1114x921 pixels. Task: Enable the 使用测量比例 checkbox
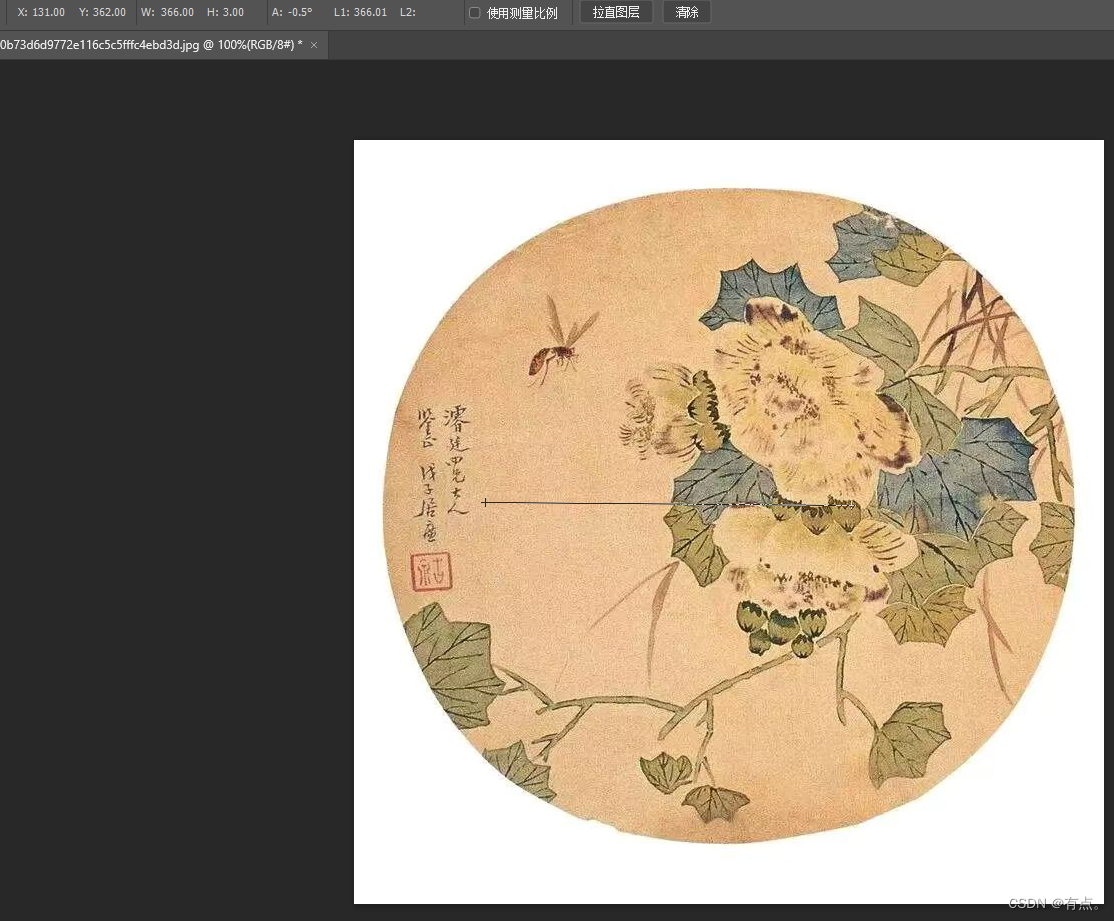475,12
